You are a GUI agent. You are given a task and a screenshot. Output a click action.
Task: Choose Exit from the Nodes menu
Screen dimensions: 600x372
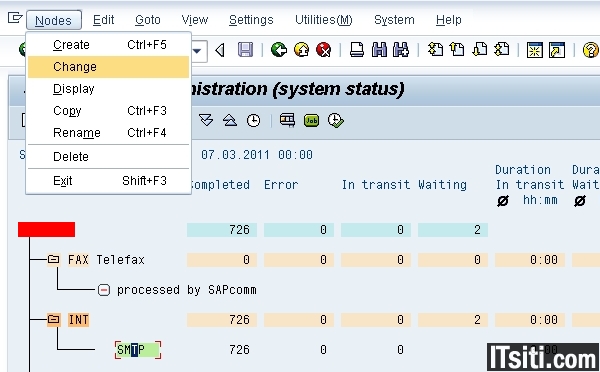click(109, 180)
